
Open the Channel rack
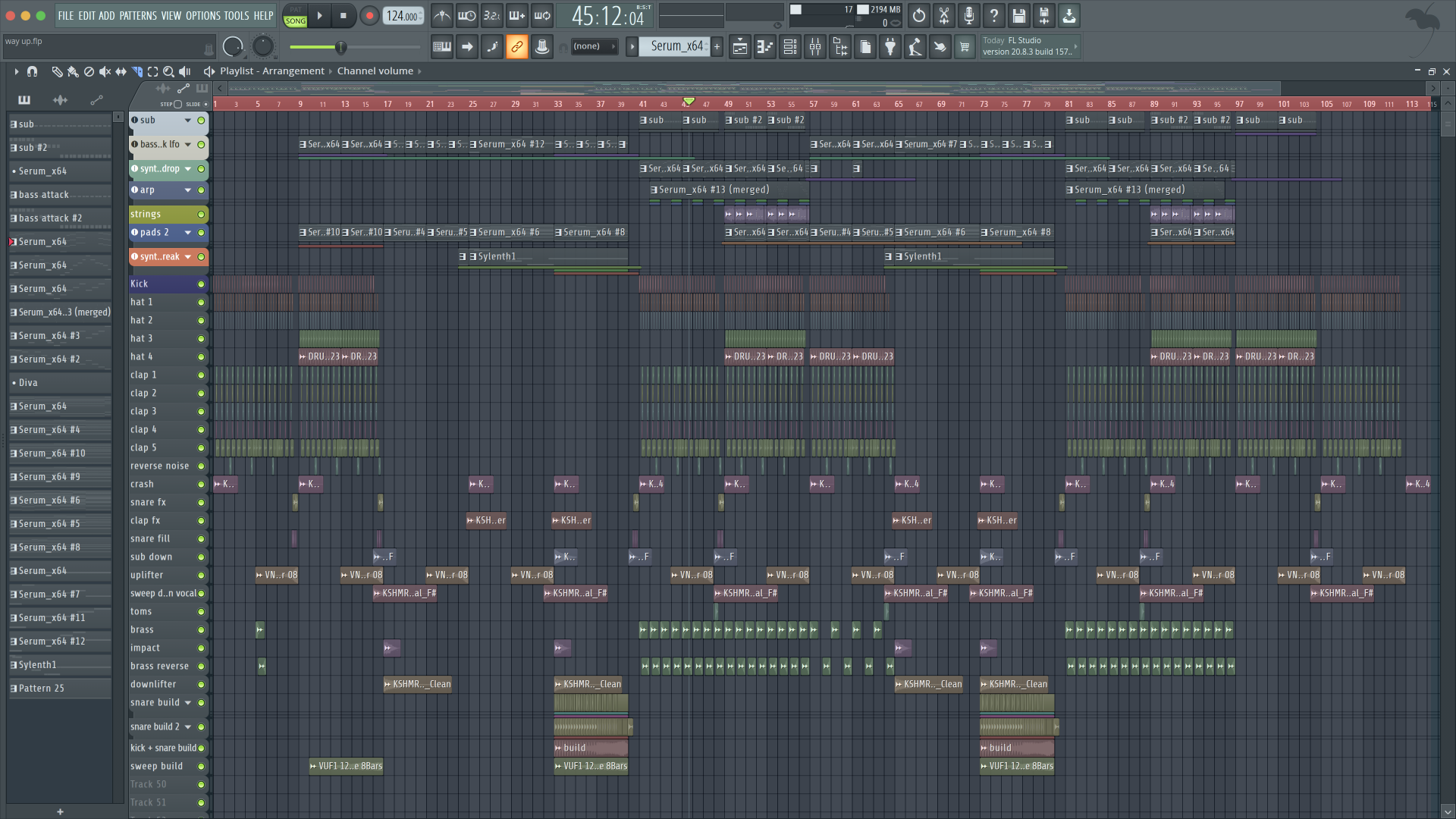pyautogui.click(x=790, y=47)
